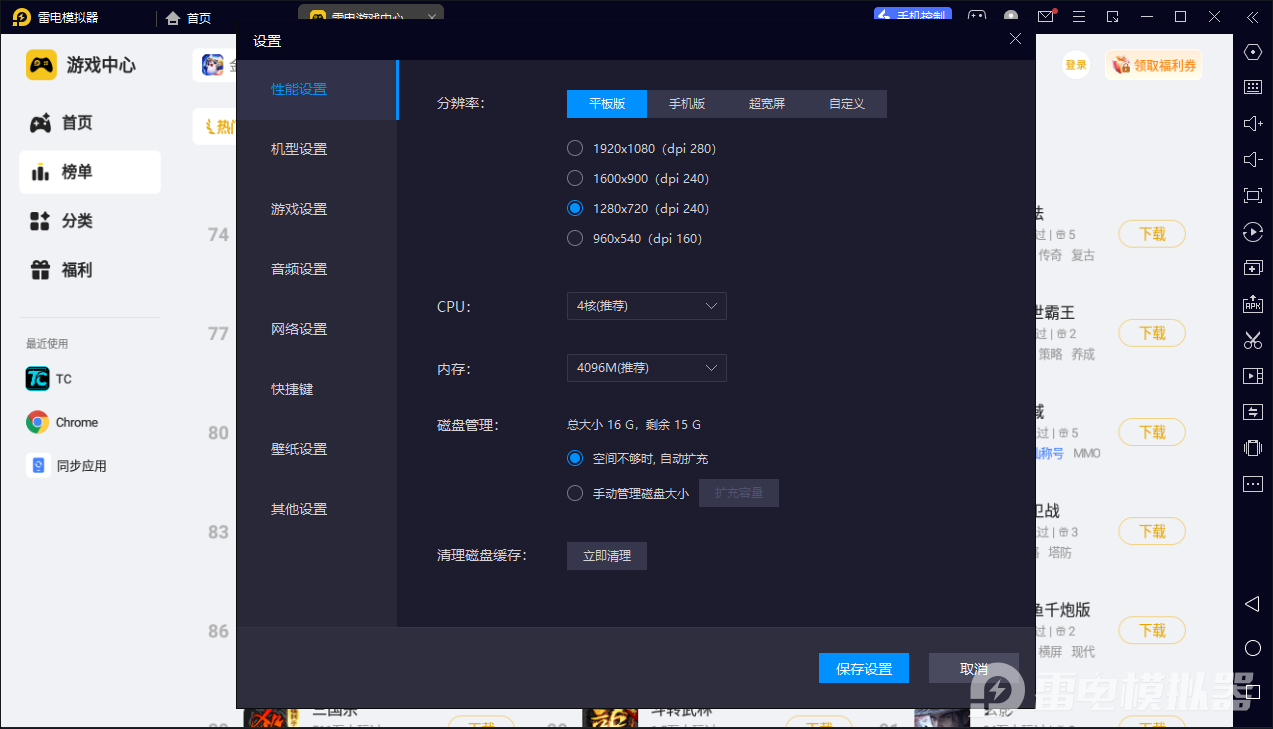
Task: Open operation recorder circular play icon
Action: (1253, 232)
